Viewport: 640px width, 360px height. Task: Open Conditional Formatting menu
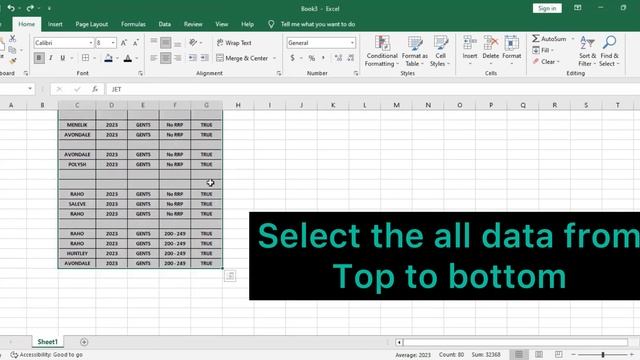click(x=382, y=51)
